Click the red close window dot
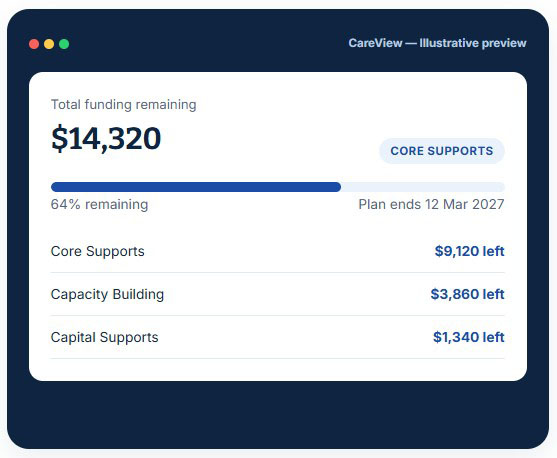The width and height of the screenshot is (557, 458). point(34,44)
